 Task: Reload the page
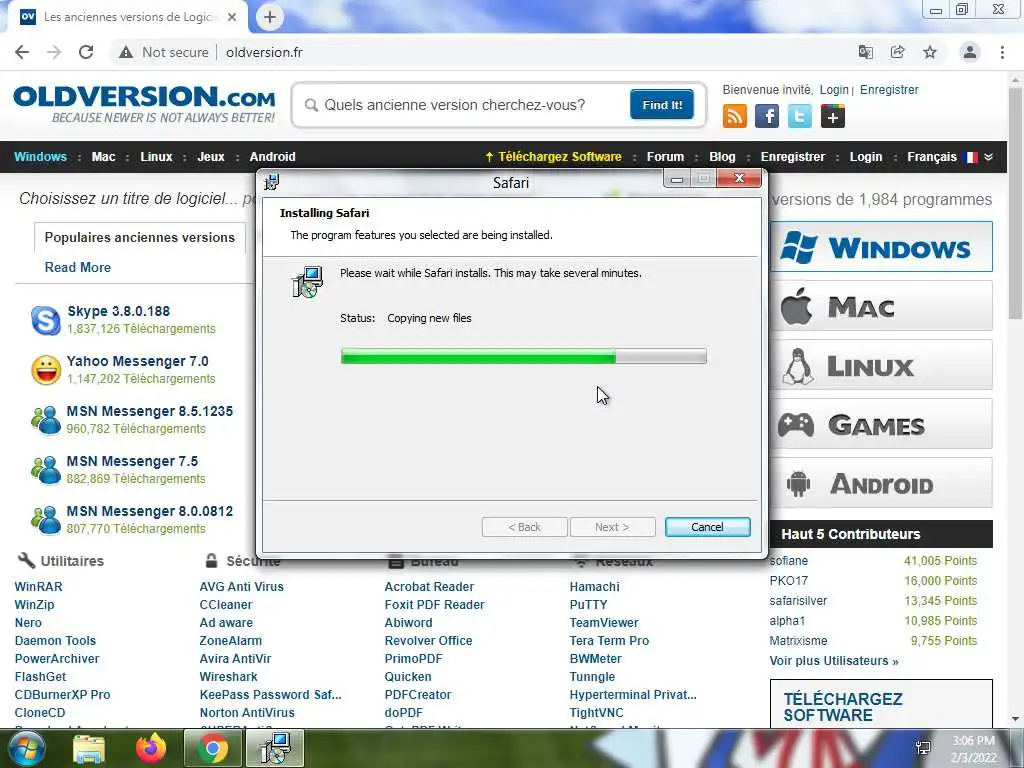pos(86,52)
